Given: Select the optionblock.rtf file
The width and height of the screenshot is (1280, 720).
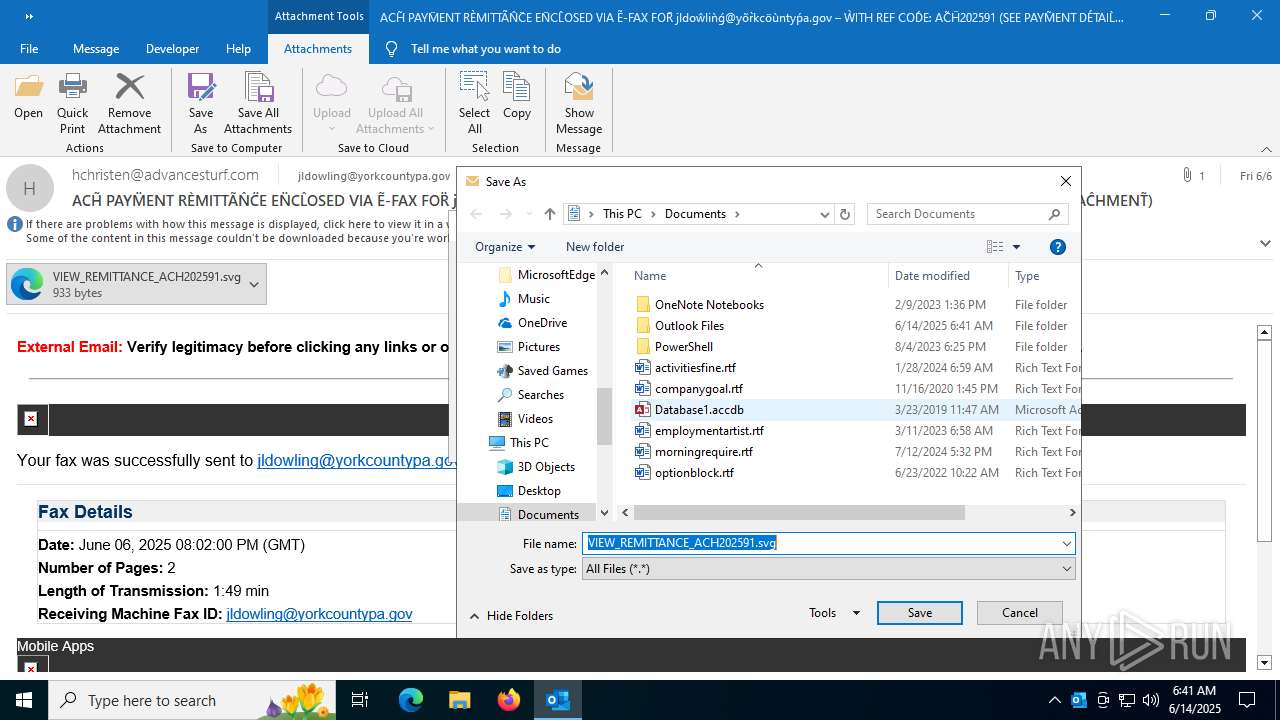Looking at the screenshot, I should [x=694, y=472].
